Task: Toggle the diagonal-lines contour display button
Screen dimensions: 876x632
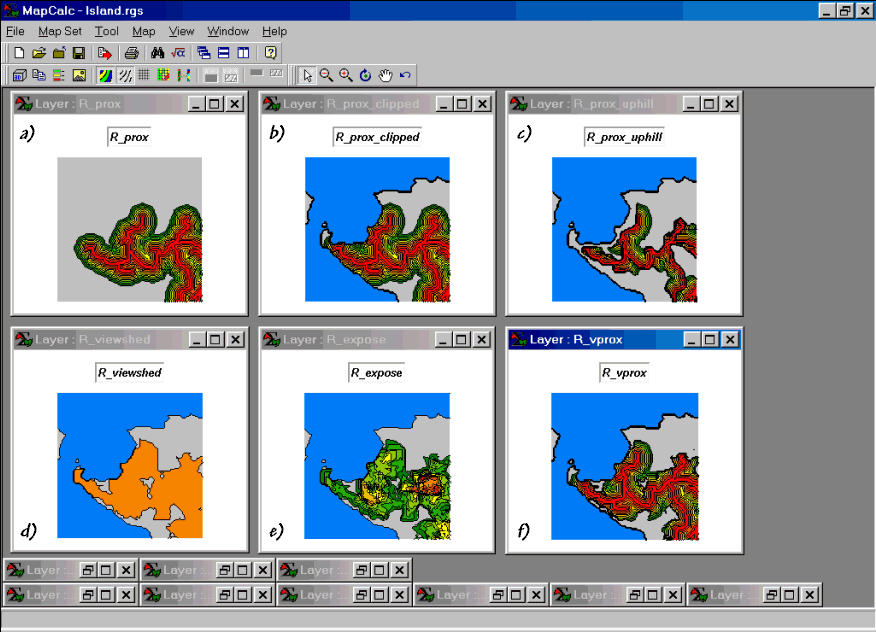Action: click(125, 75)
